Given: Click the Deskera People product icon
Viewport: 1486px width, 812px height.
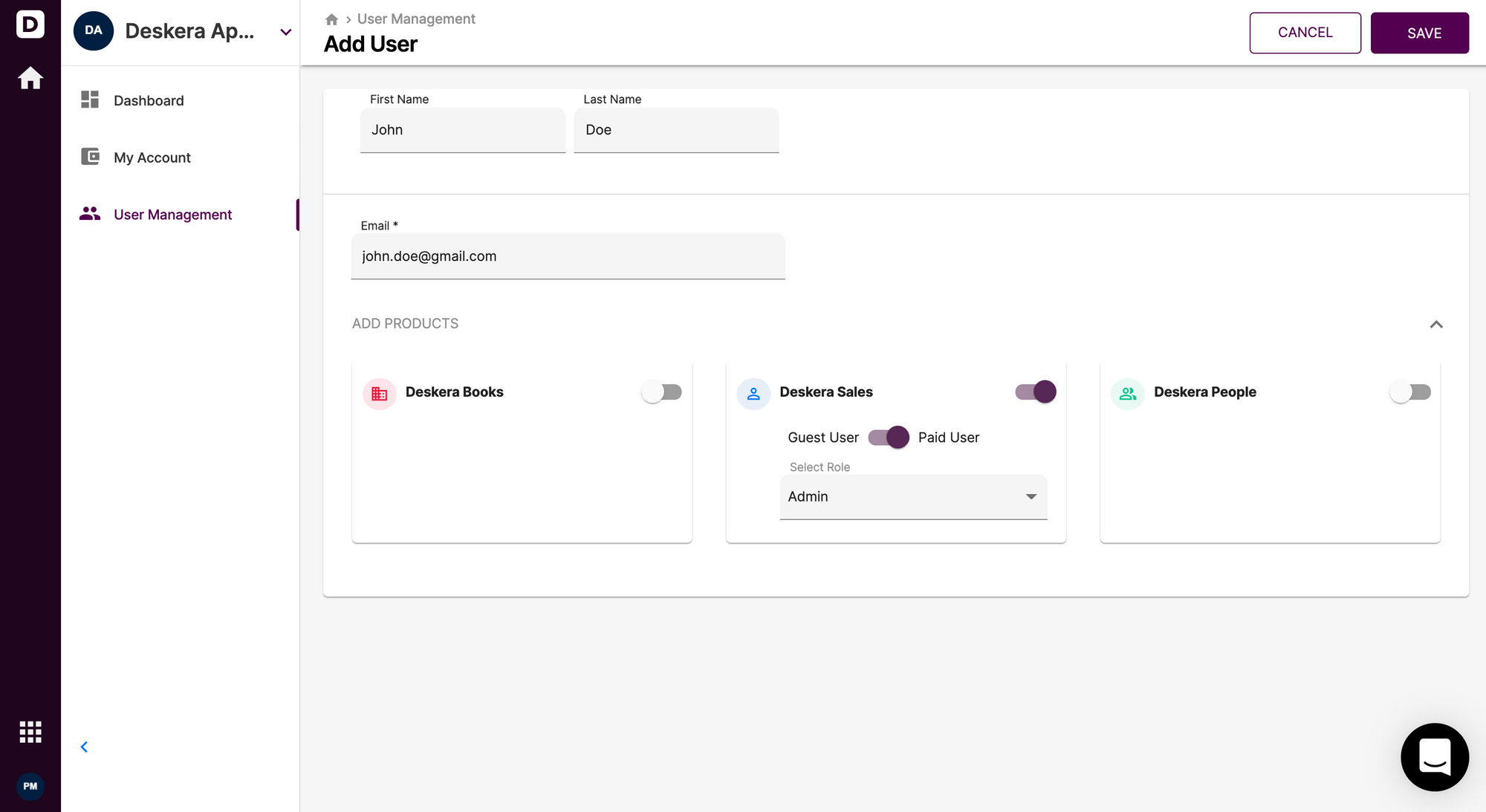Looking at the screenshot, I should point(1128,393).
